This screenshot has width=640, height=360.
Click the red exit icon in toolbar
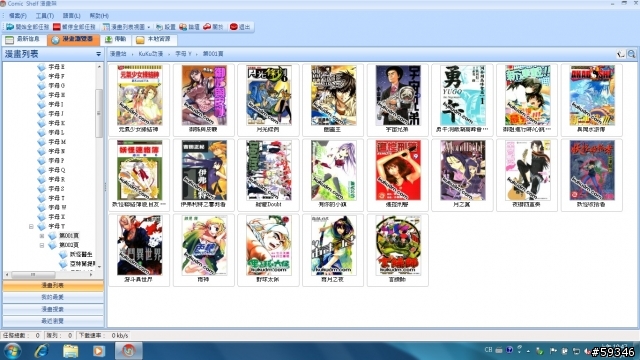pyautogui.click(x=233, y=27)
